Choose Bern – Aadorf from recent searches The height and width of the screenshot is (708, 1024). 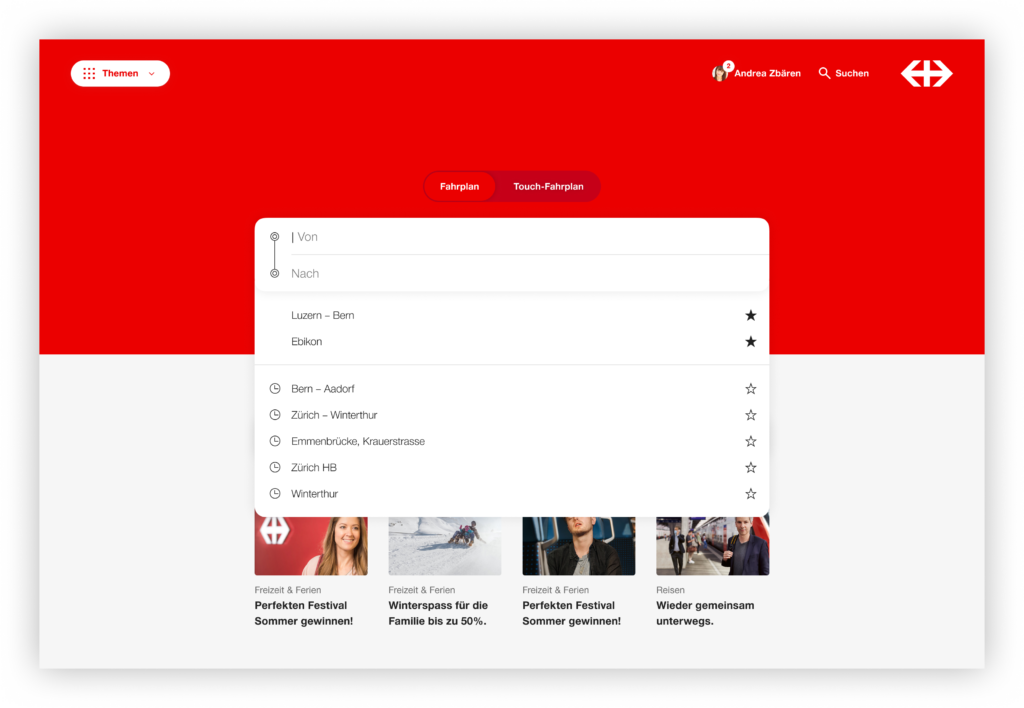[x=323, y=388]
